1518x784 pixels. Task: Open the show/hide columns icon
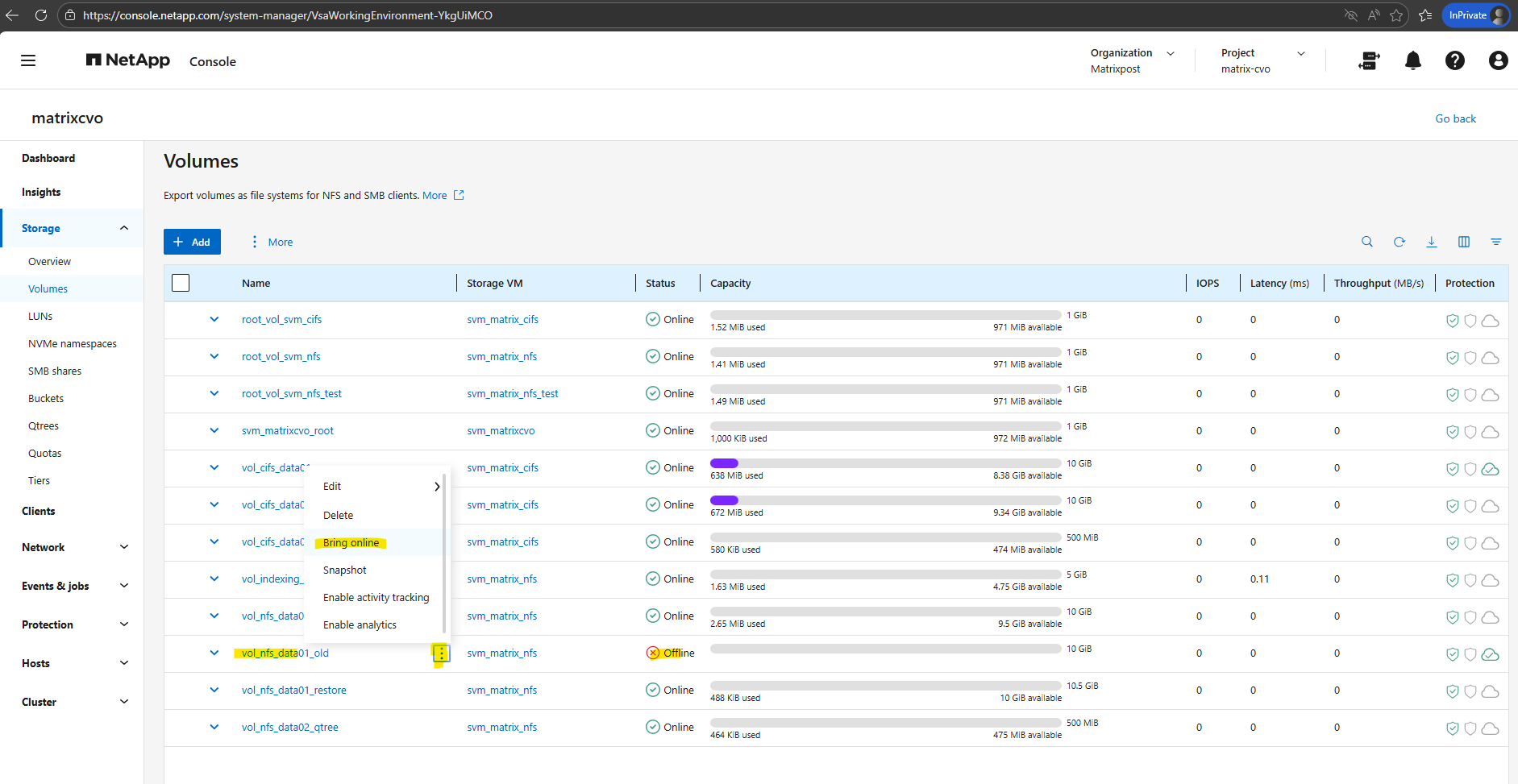pos(1463,242)
